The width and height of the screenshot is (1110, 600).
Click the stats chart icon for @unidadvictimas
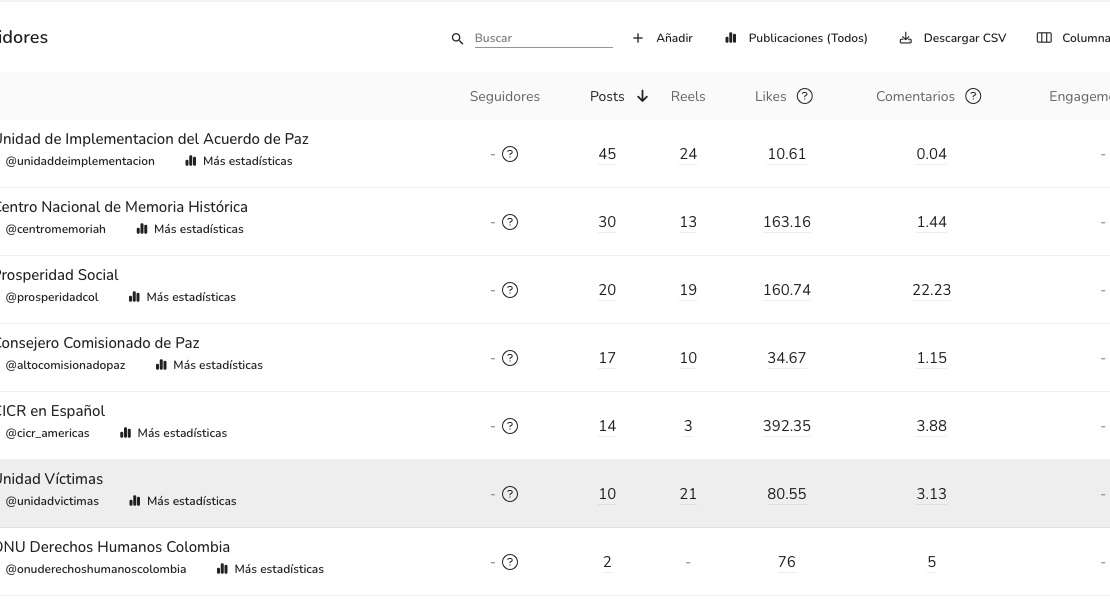point(135,501)
